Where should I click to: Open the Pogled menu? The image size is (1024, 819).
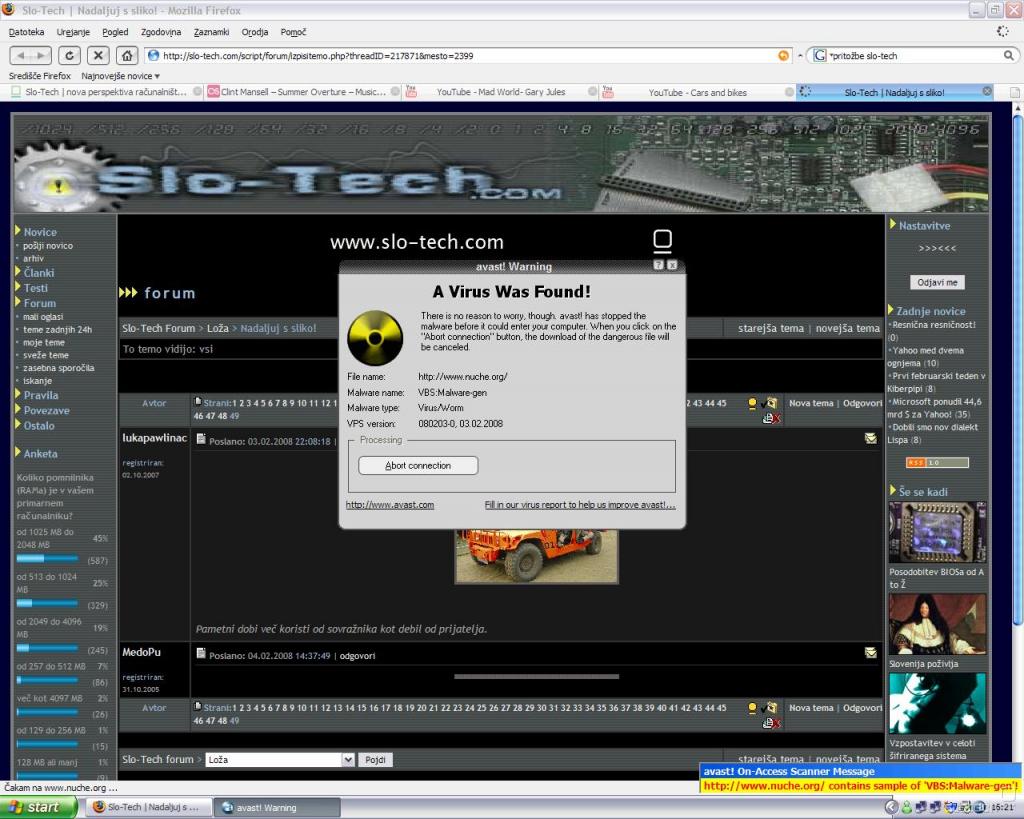(x=115, y=32)
